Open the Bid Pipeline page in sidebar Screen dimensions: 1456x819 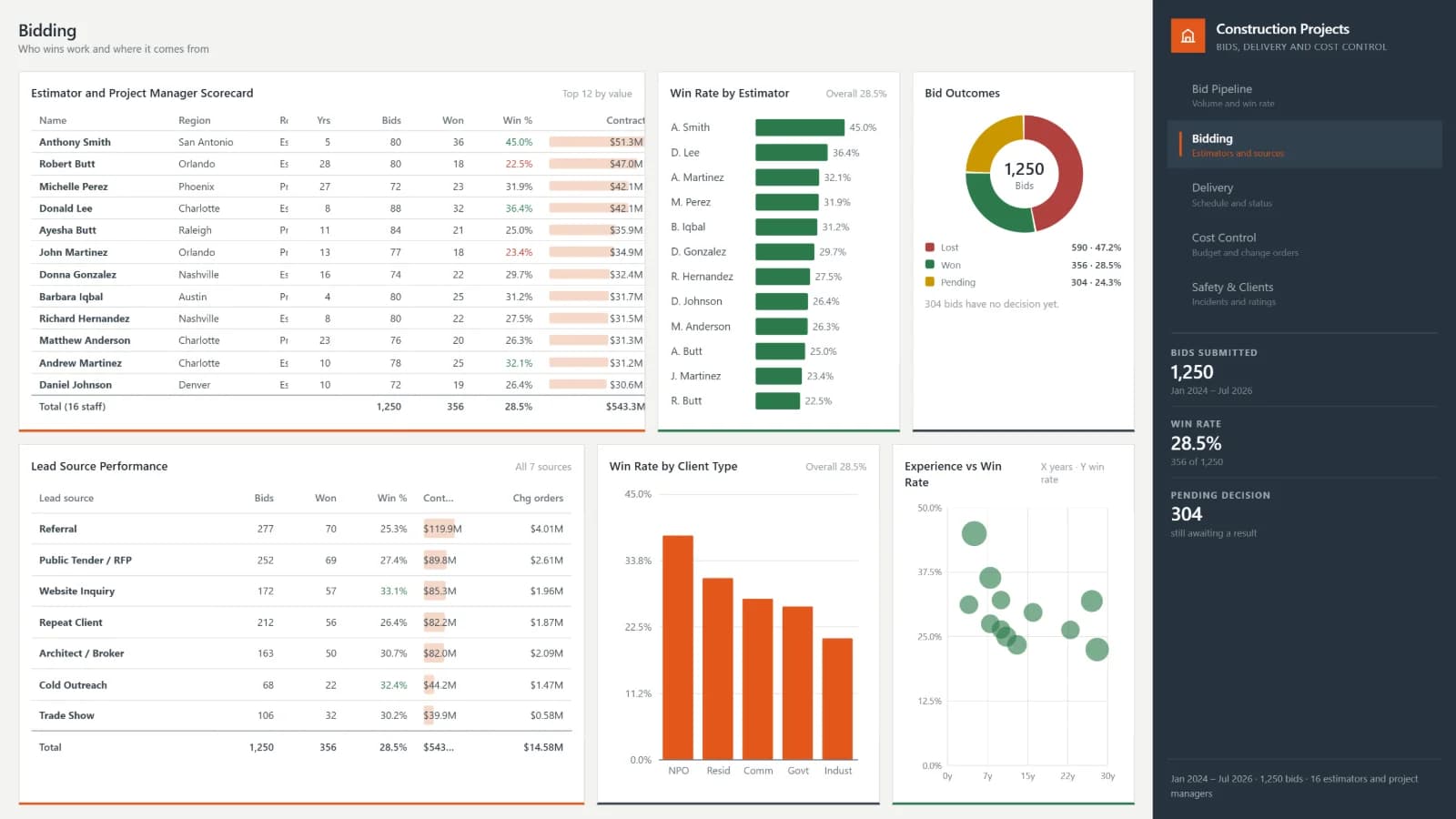(1305, 96)
